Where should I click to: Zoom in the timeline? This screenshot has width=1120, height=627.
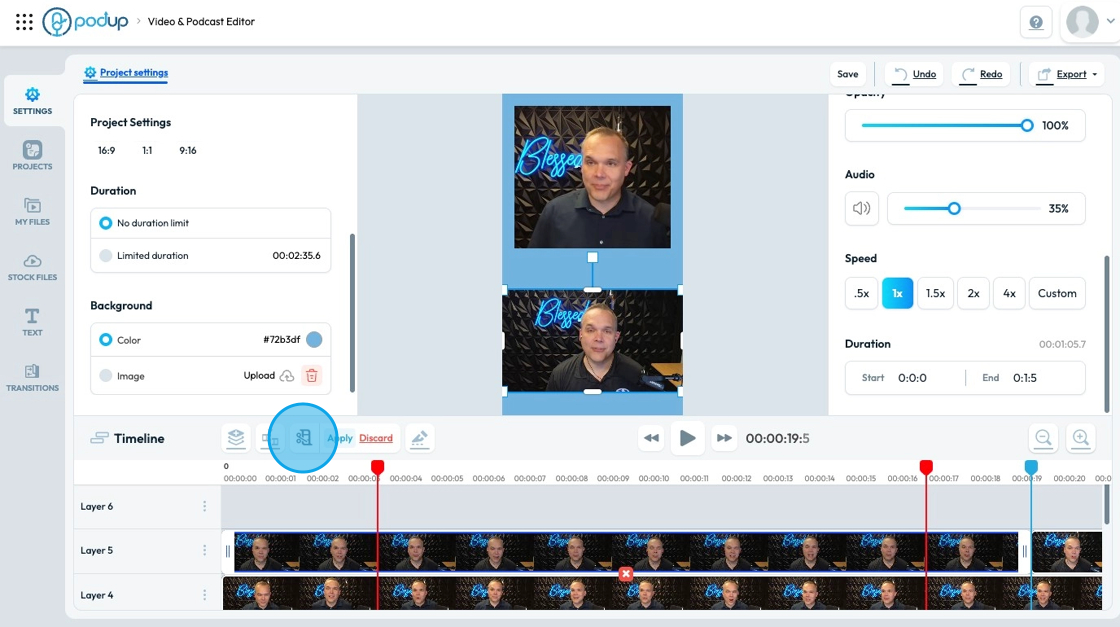coord(1081,438)
